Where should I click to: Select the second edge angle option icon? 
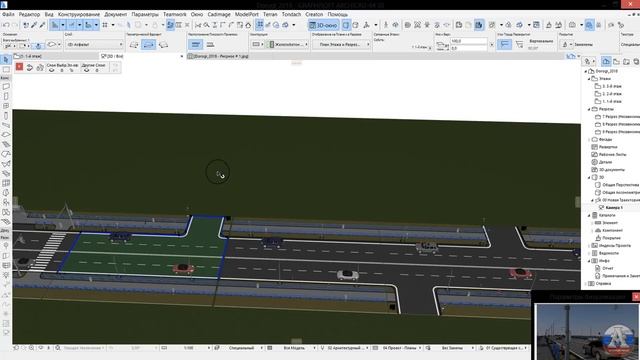pos(519,44)
